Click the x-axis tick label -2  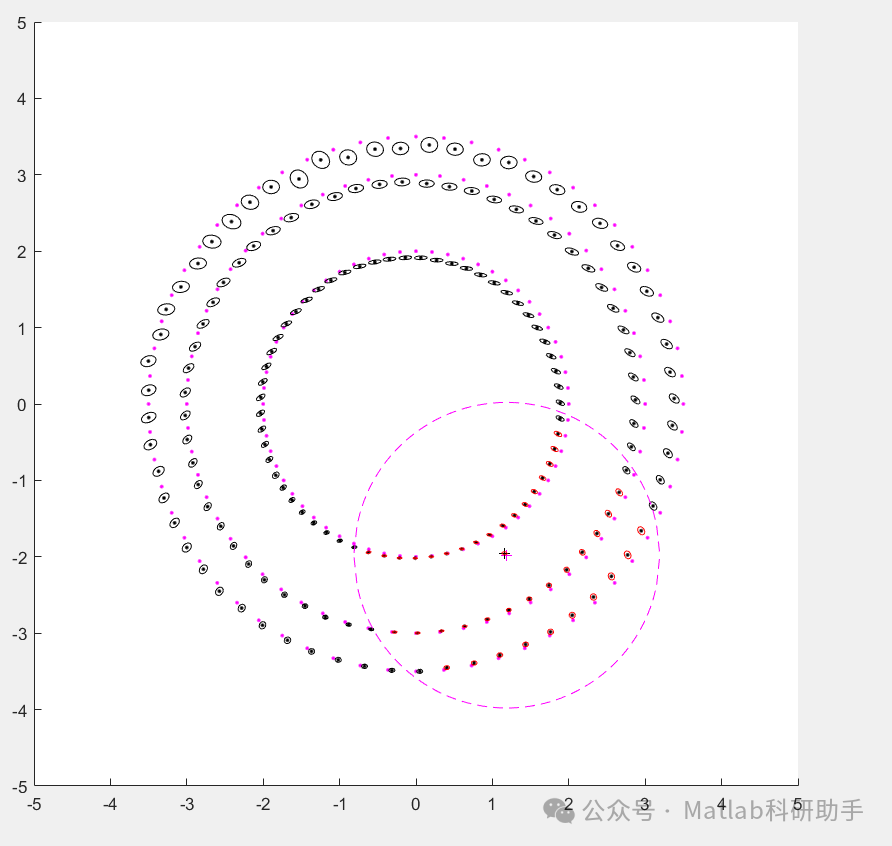[263, 804]
